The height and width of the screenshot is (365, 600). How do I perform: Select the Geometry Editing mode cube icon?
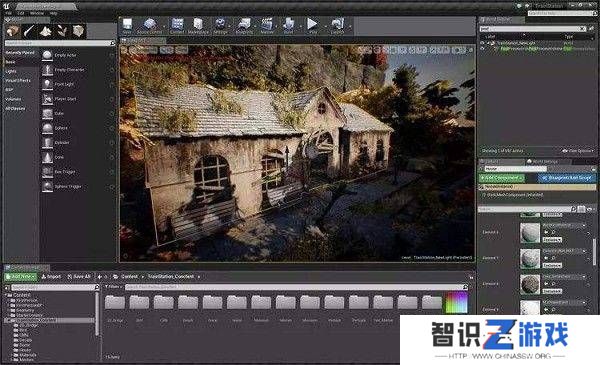tap(78, 31)
